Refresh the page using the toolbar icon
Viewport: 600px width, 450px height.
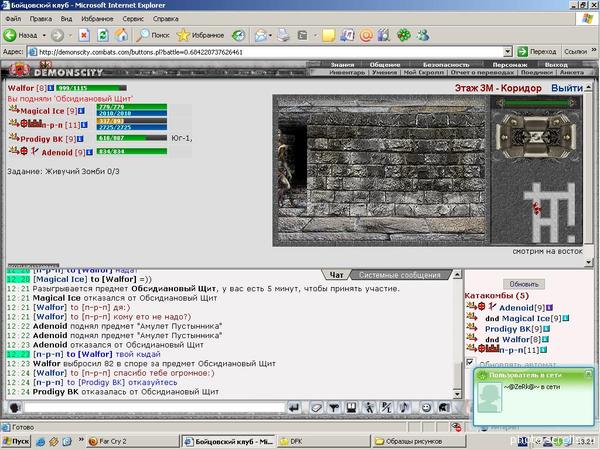[103, 35]
